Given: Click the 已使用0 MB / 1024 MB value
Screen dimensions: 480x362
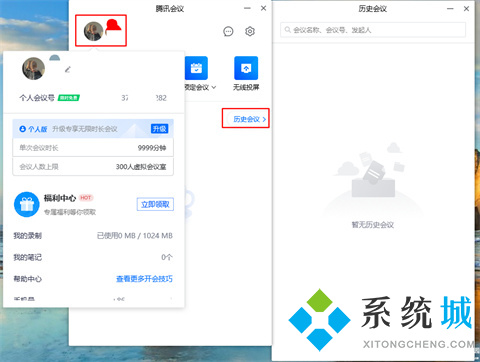Looking at the screenshot, I should click(x=135, y=236).
